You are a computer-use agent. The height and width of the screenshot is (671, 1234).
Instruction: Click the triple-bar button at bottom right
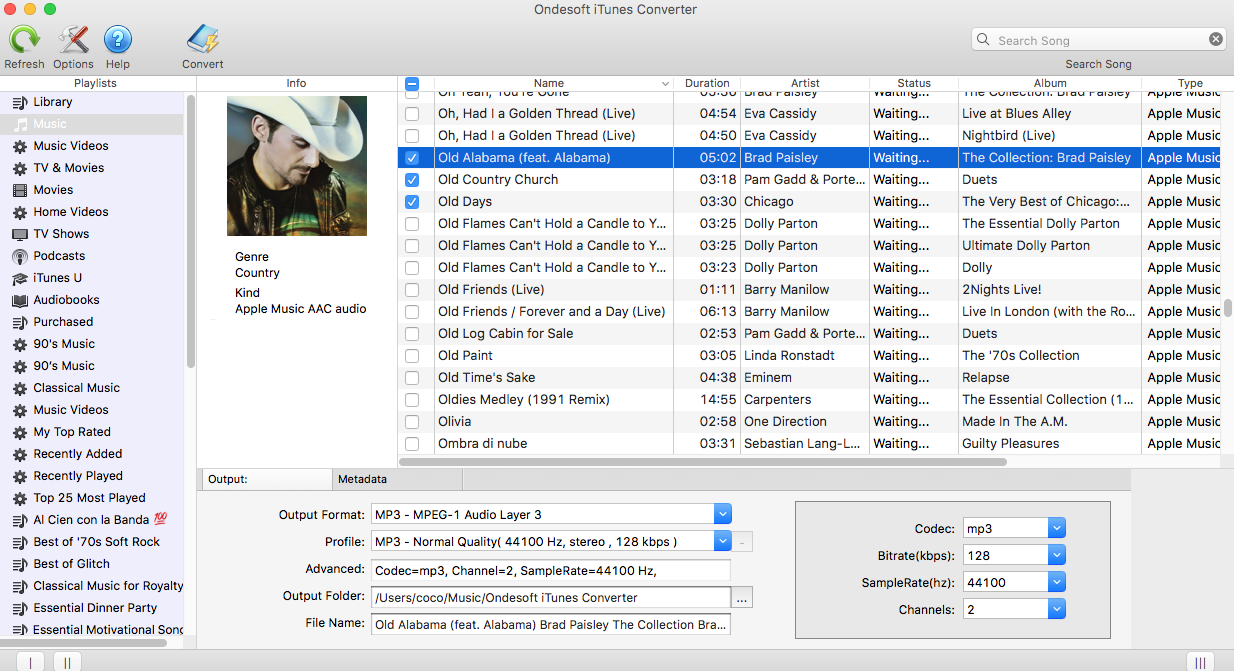tap(1201, 662)
